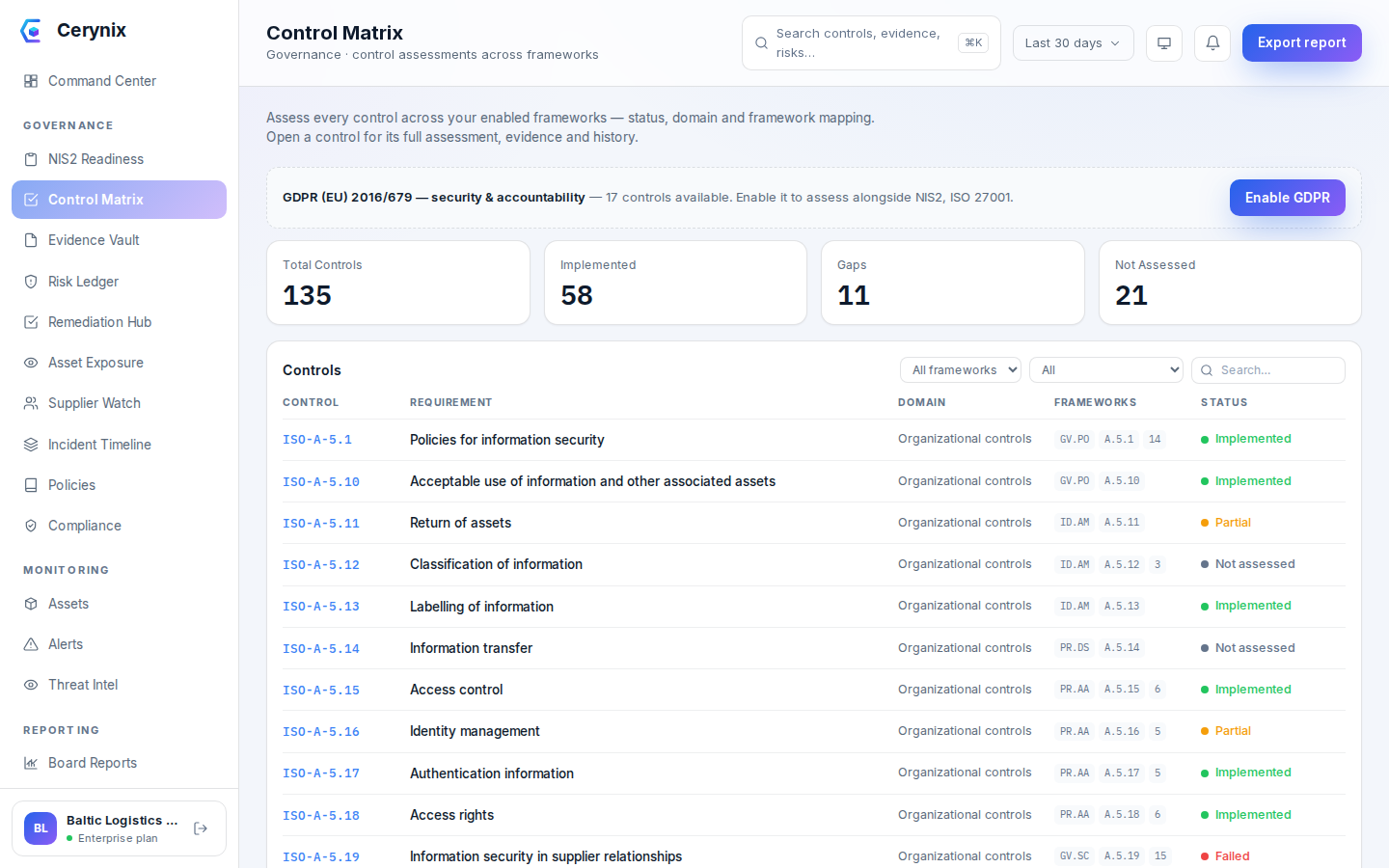
Task: Open Board Reports section
Action: [x=119, y=763]
